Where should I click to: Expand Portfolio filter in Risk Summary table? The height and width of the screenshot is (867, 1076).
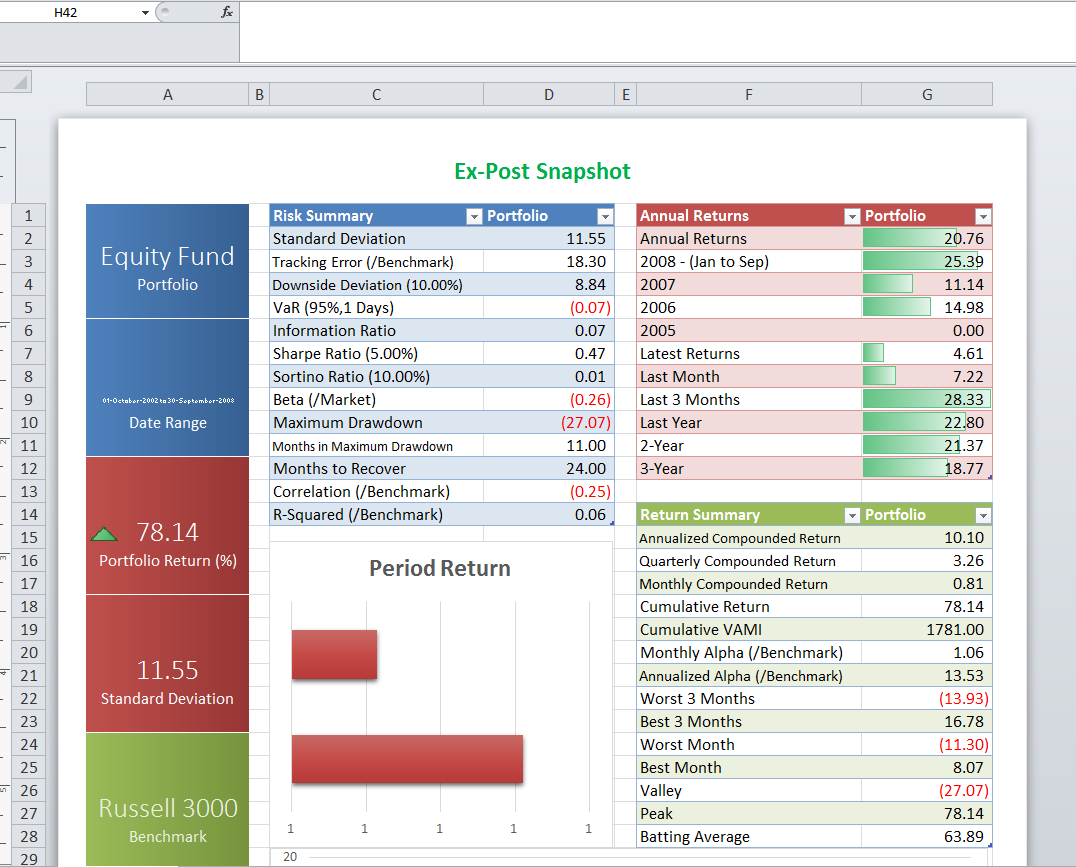(604, 216)
